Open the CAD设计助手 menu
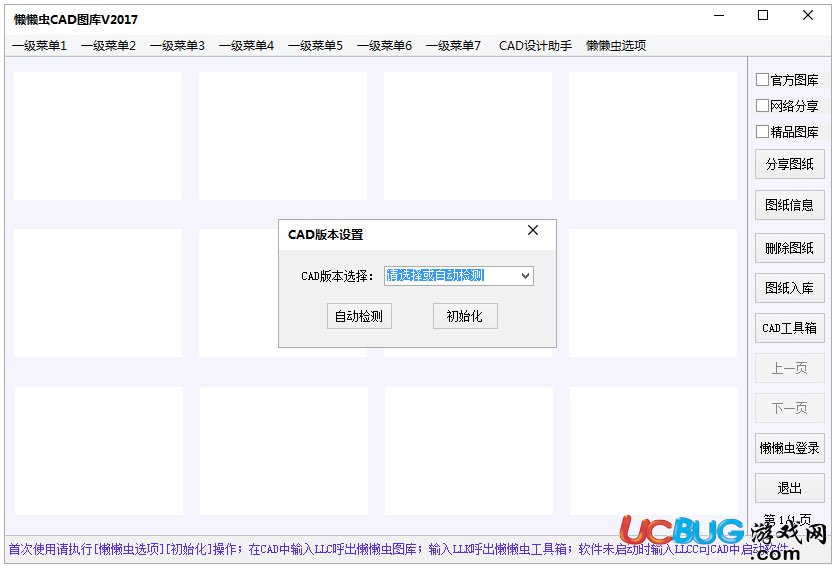The image size is (836, 569). pos(535,46)
